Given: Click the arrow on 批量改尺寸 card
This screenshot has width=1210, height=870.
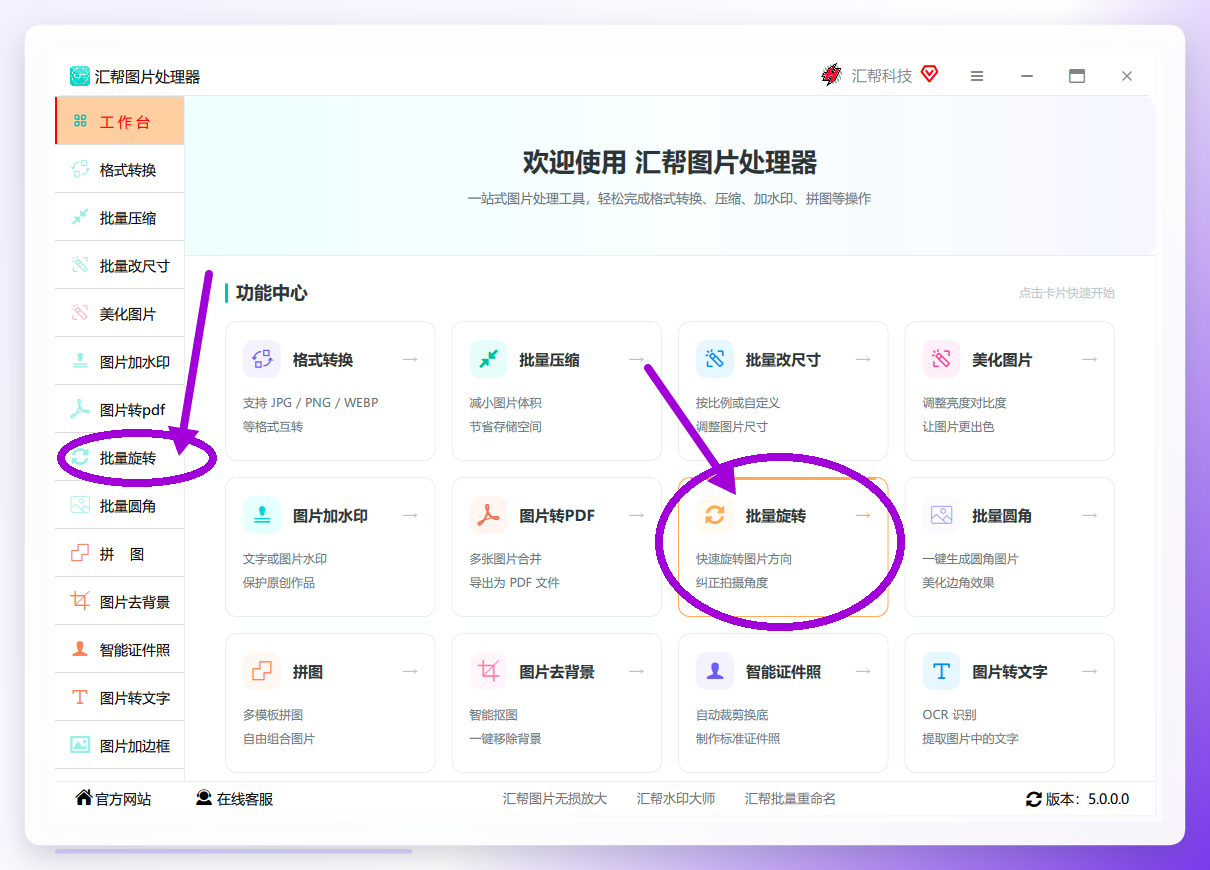Looking at the screenshot, I should tap(863, 359).
